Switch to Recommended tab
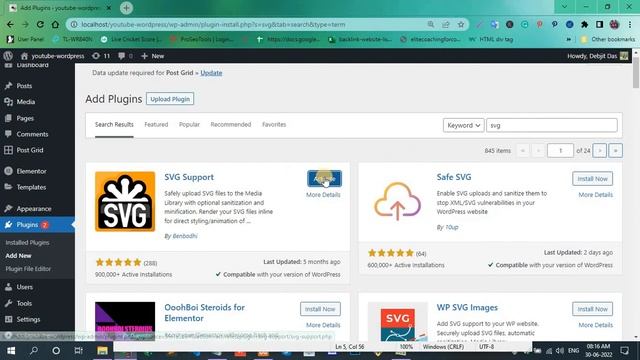The width and height of the screenshot is (640, 360). pos(231,124)
